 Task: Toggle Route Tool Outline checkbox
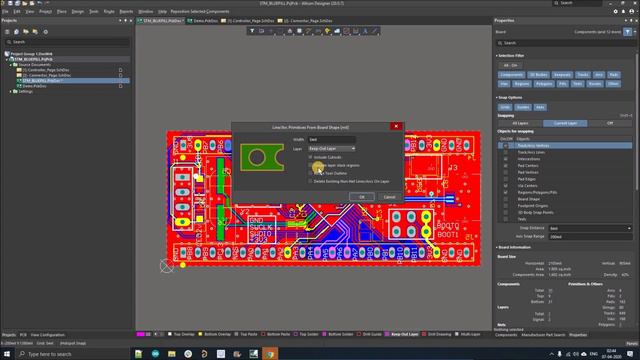tap(311, 173)
